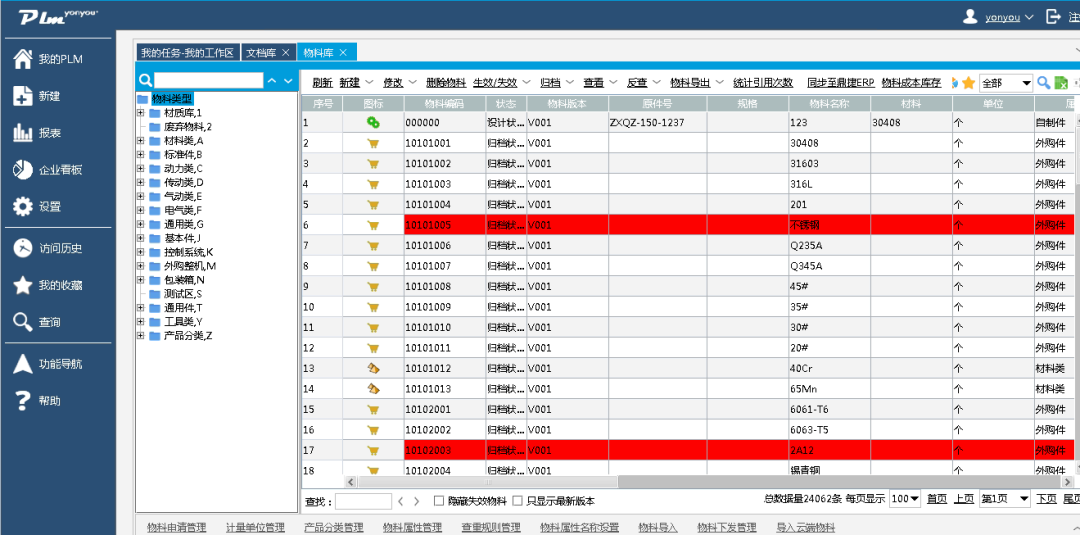Open 产品分类管理 in the bottom menu
Image resolution: width=1080 pixels, height=535 pixels.
coord(333,527)
